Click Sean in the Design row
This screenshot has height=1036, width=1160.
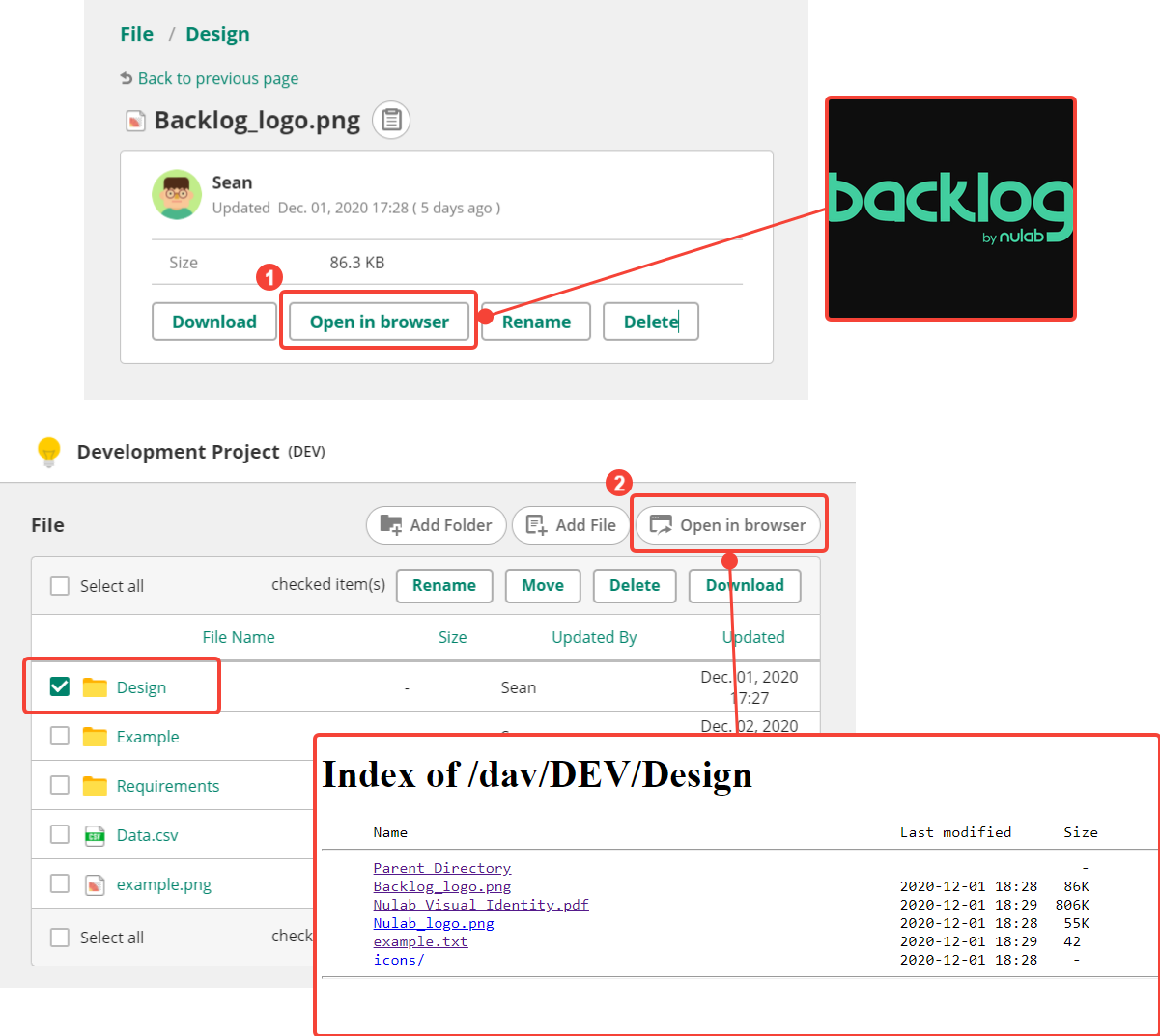coord(519,687)
